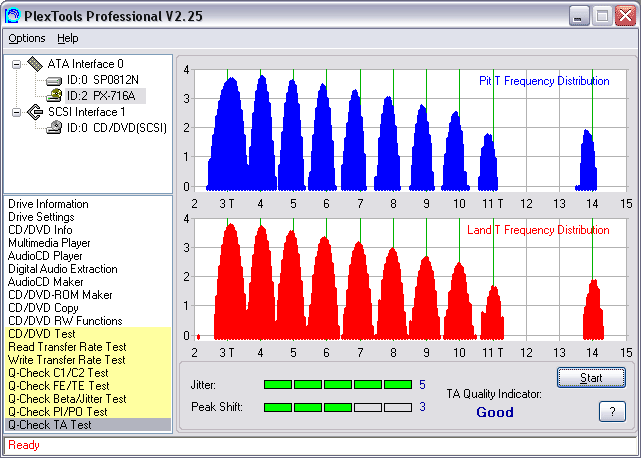Select Q-Check PI/PO Test
This screenshot has height=458, width=641.
point(88,412)
